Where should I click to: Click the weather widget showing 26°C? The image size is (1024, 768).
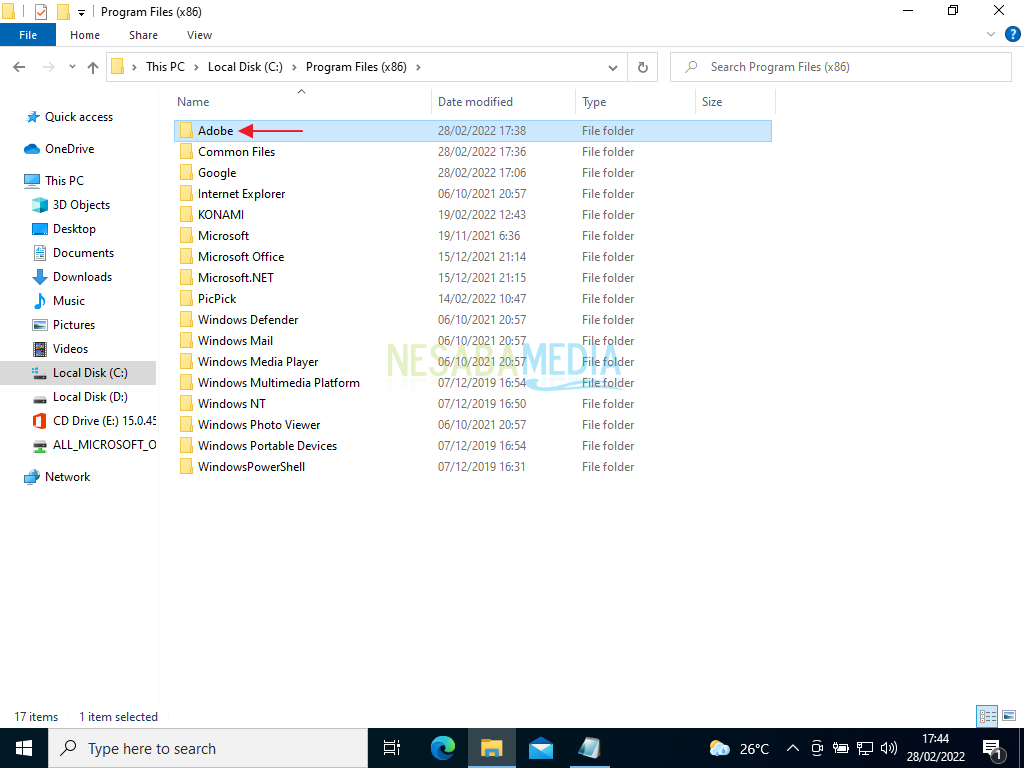click(737, 747)
